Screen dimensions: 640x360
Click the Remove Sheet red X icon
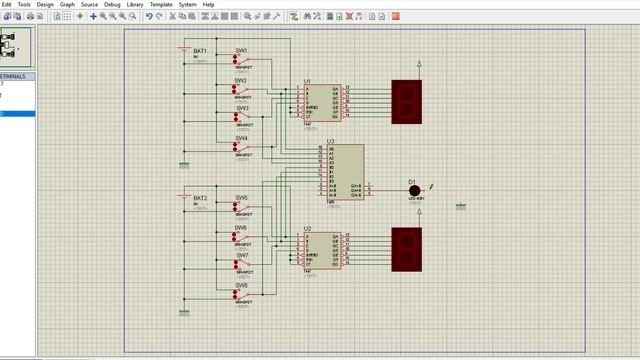349,16
